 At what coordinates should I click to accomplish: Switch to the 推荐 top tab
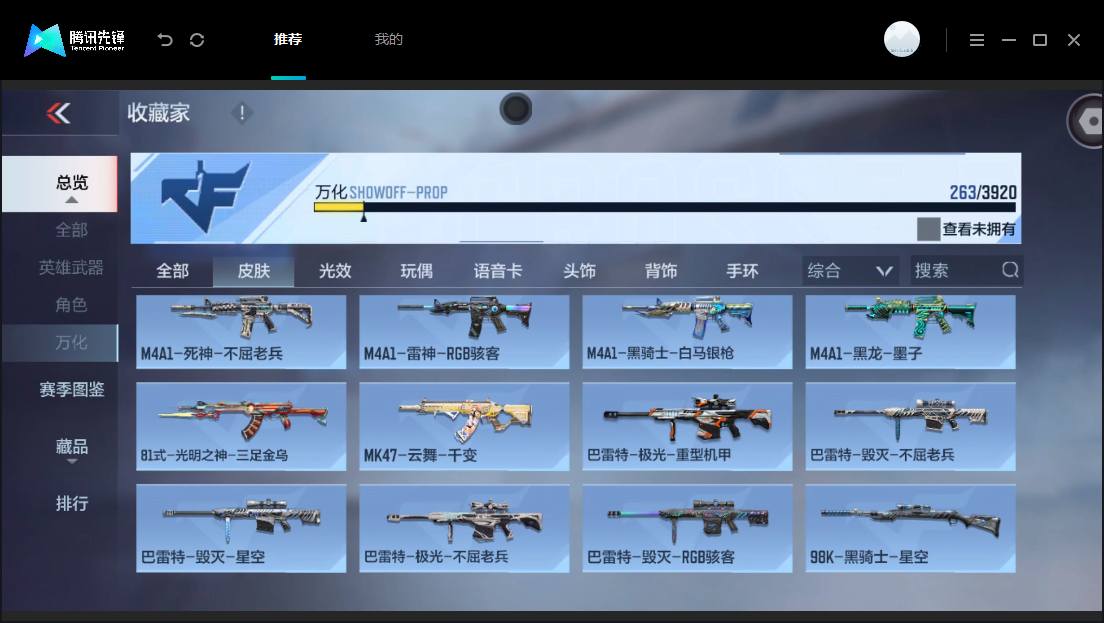pos(288,39)
